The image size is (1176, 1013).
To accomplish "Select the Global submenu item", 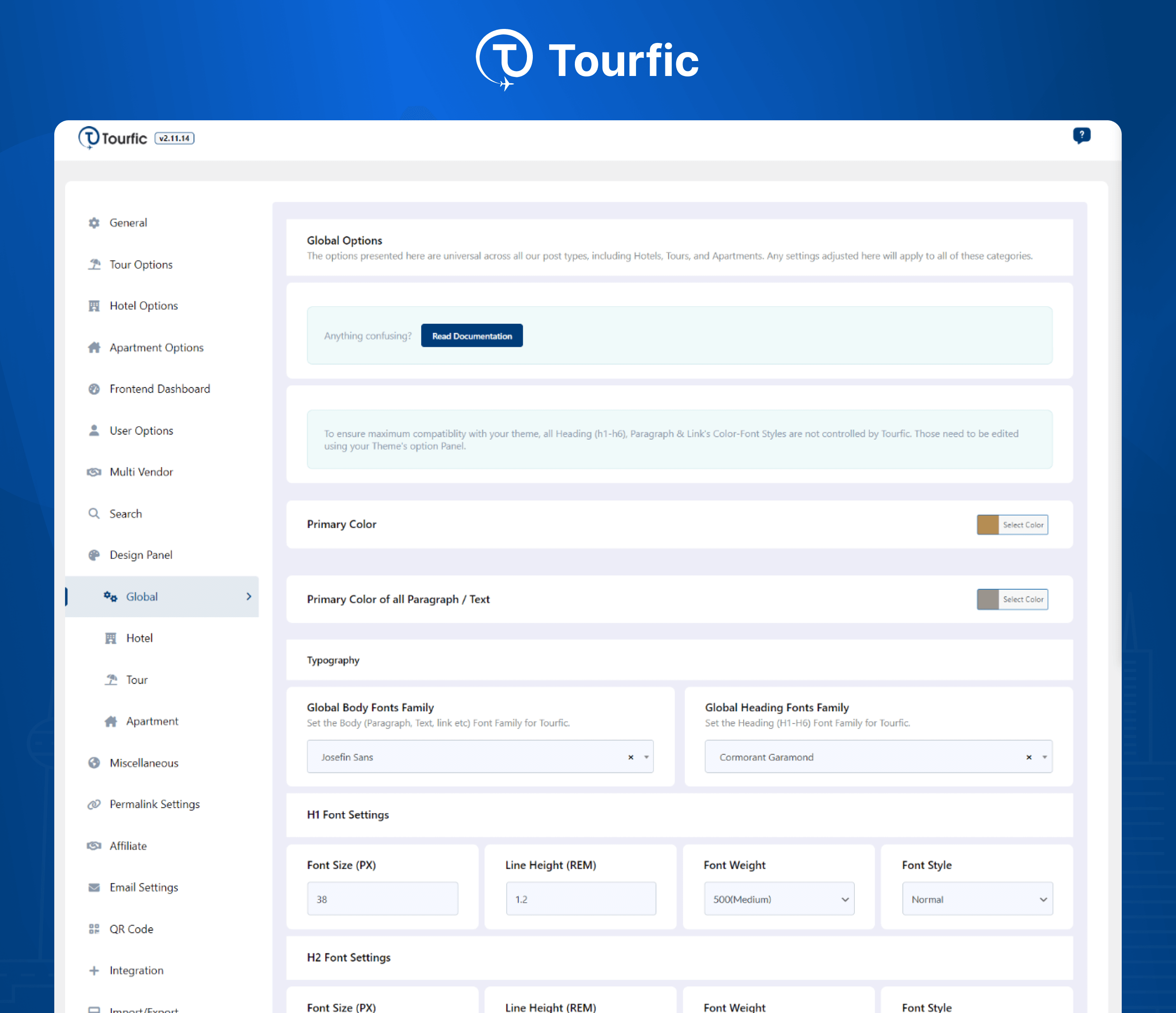I will click(162, 596).
